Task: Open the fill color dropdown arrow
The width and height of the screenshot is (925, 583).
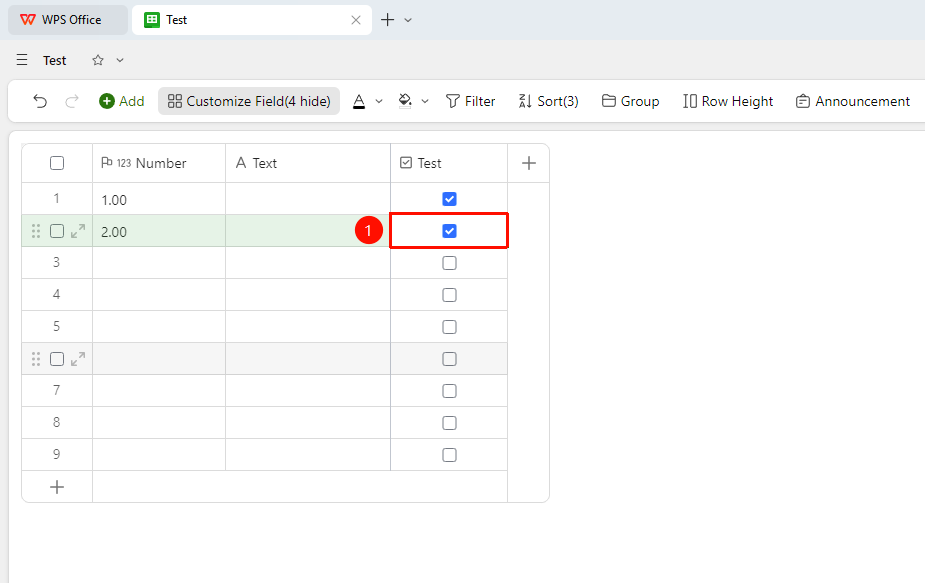Action: tap(425, 101)
